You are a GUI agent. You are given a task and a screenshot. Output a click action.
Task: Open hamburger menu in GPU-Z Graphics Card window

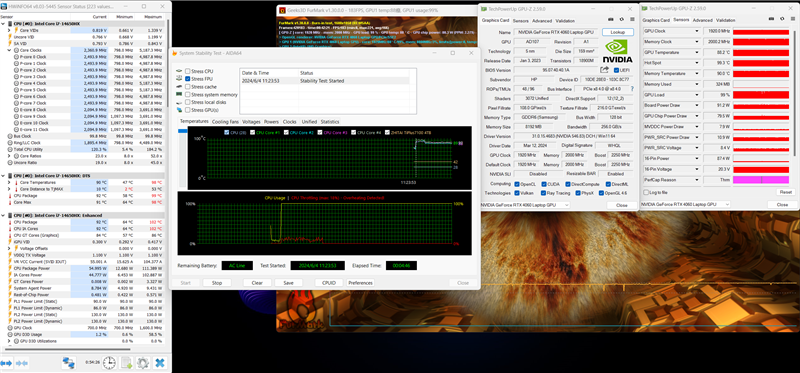[x=632, y=19]
